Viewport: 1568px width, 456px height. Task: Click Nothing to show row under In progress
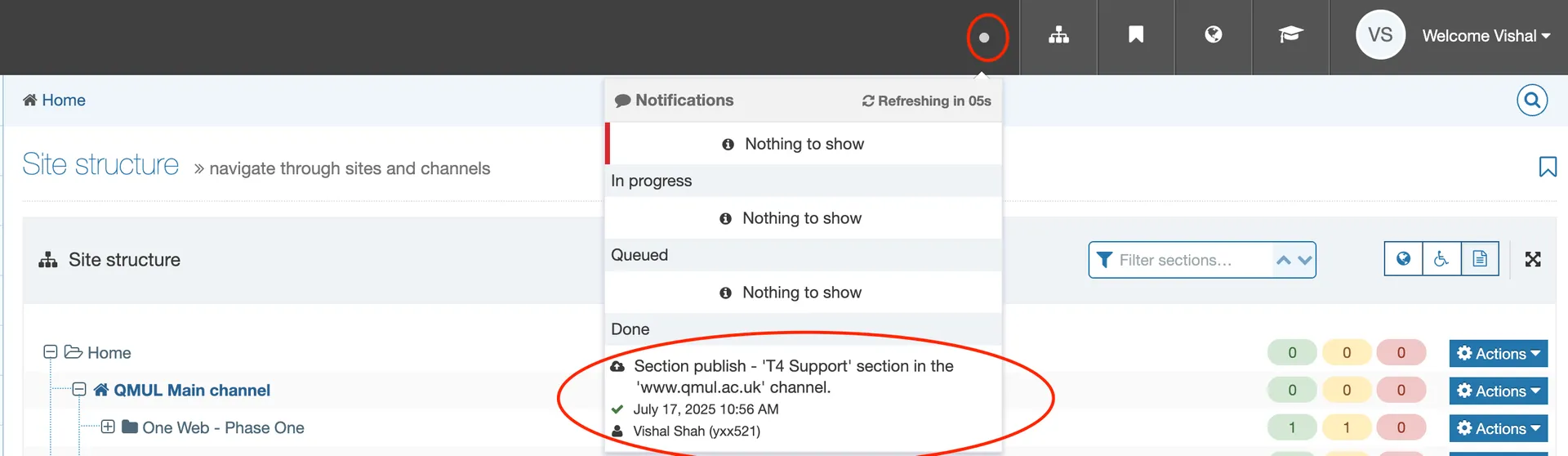tap(803, 218)
